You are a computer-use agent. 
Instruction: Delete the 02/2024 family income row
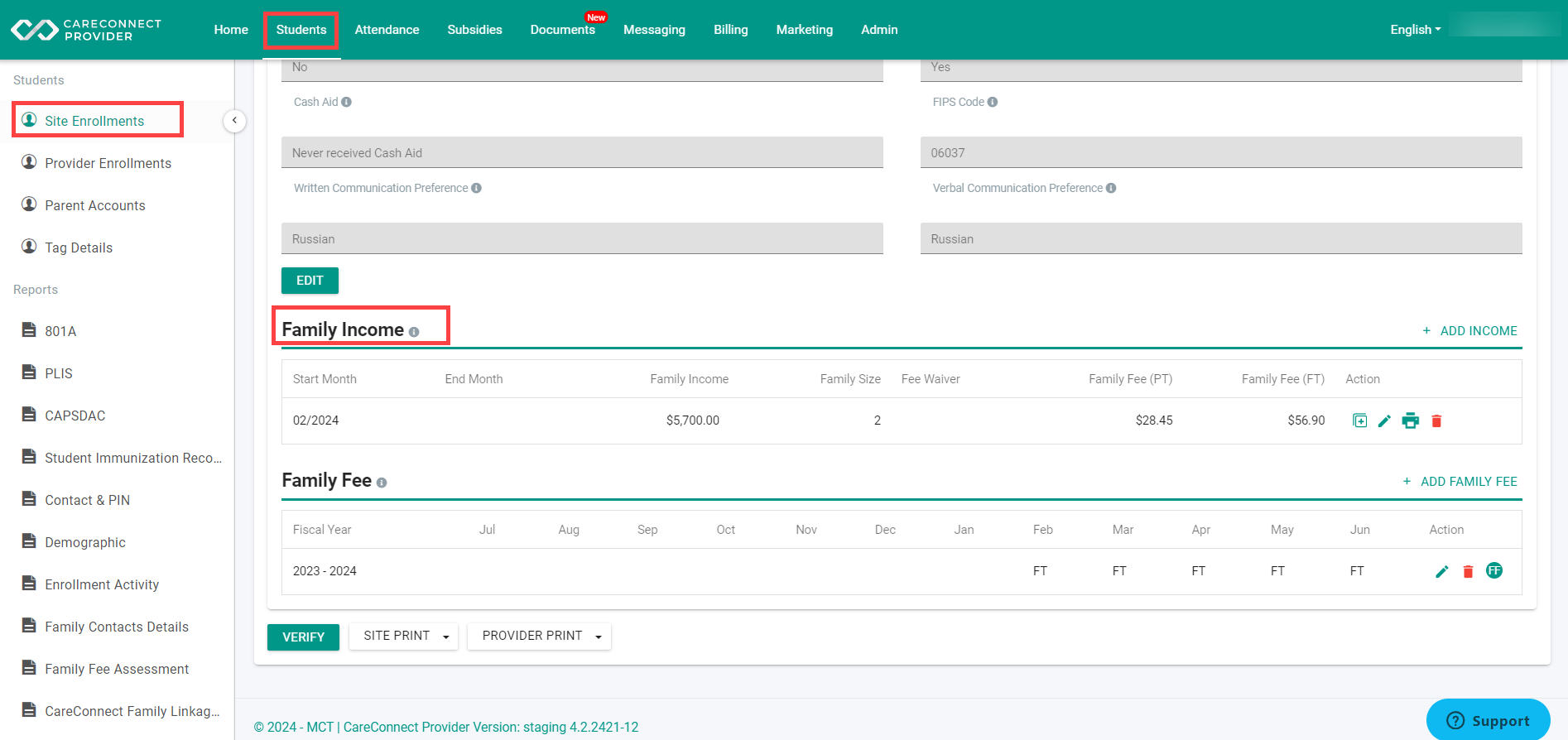point(1437,421)
